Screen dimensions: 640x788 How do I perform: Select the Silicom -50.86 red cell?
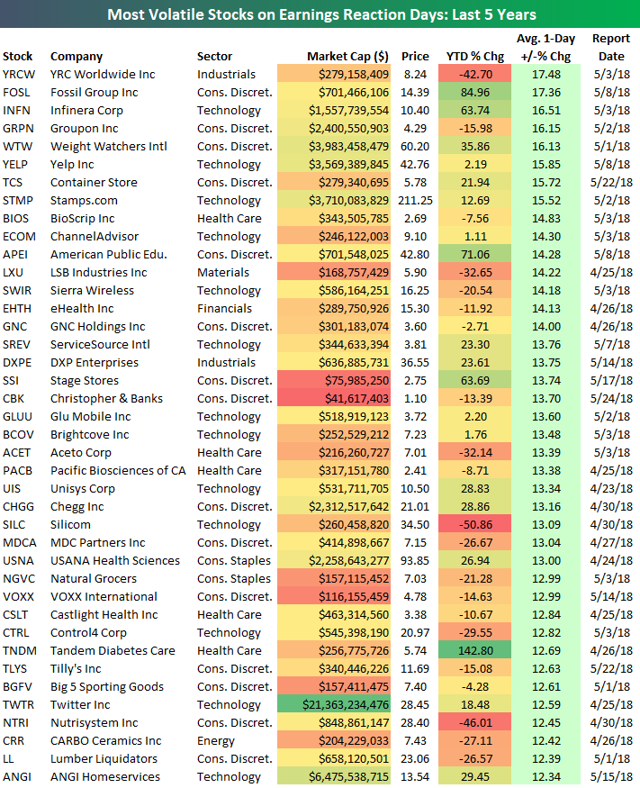coord(475,525)
